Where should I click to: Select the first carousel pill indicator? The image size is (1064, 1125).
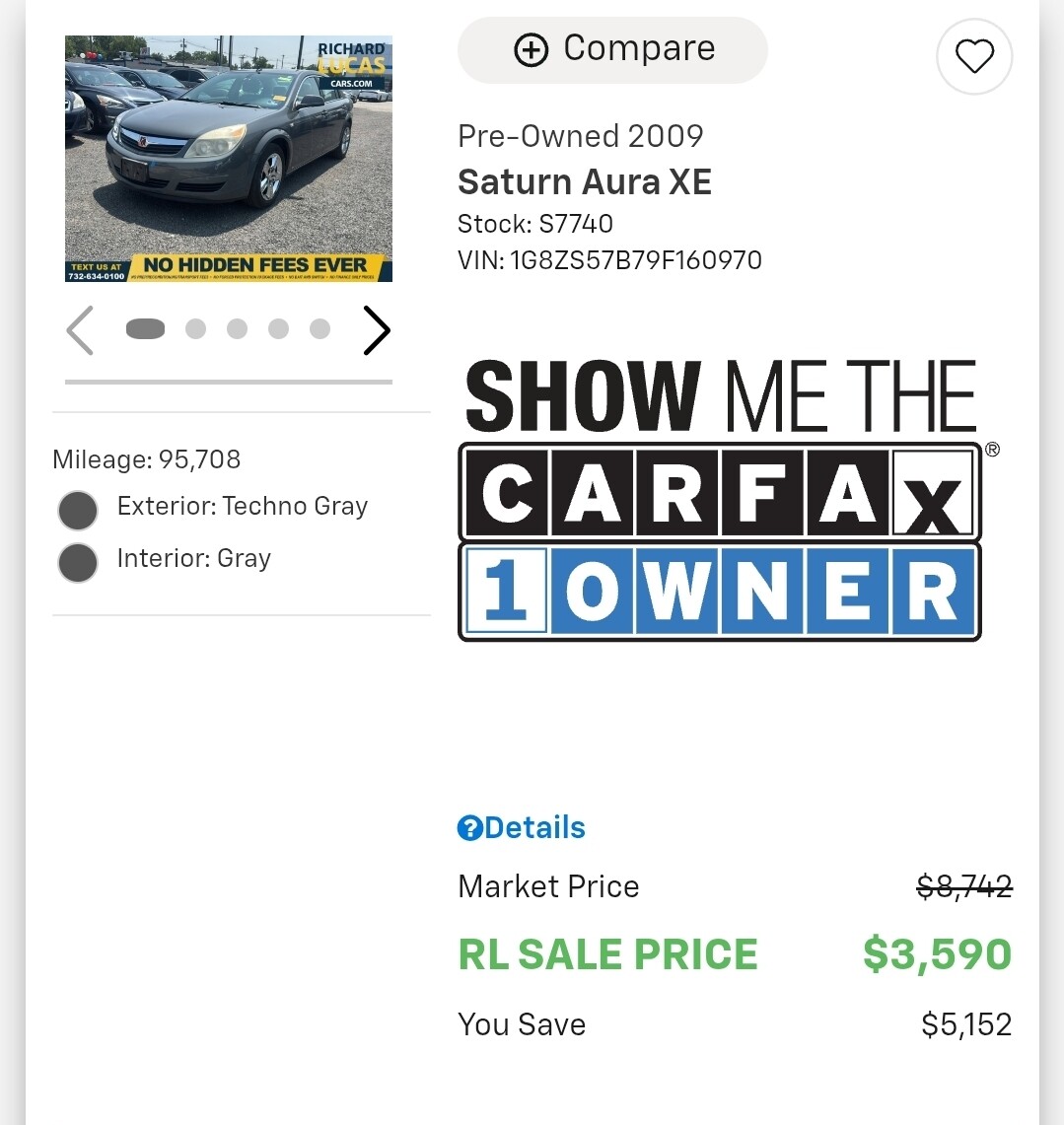click(146, 329)
